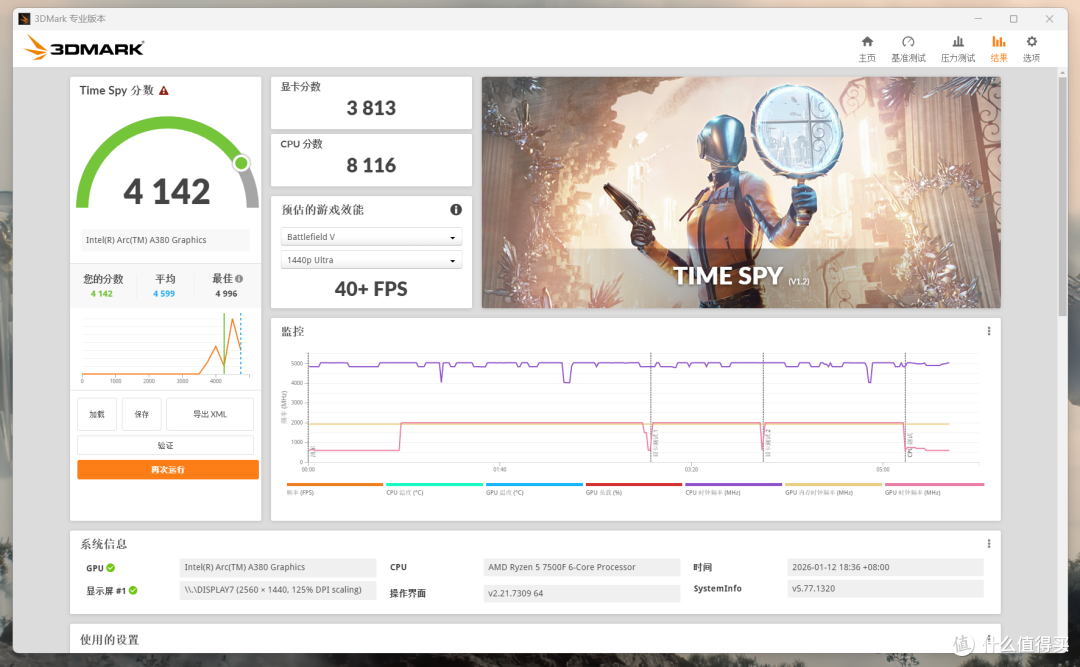This screenshot has height=667, width=1080.
Task: Click the orange 再次运行 run again button
Action: (168, 469)
